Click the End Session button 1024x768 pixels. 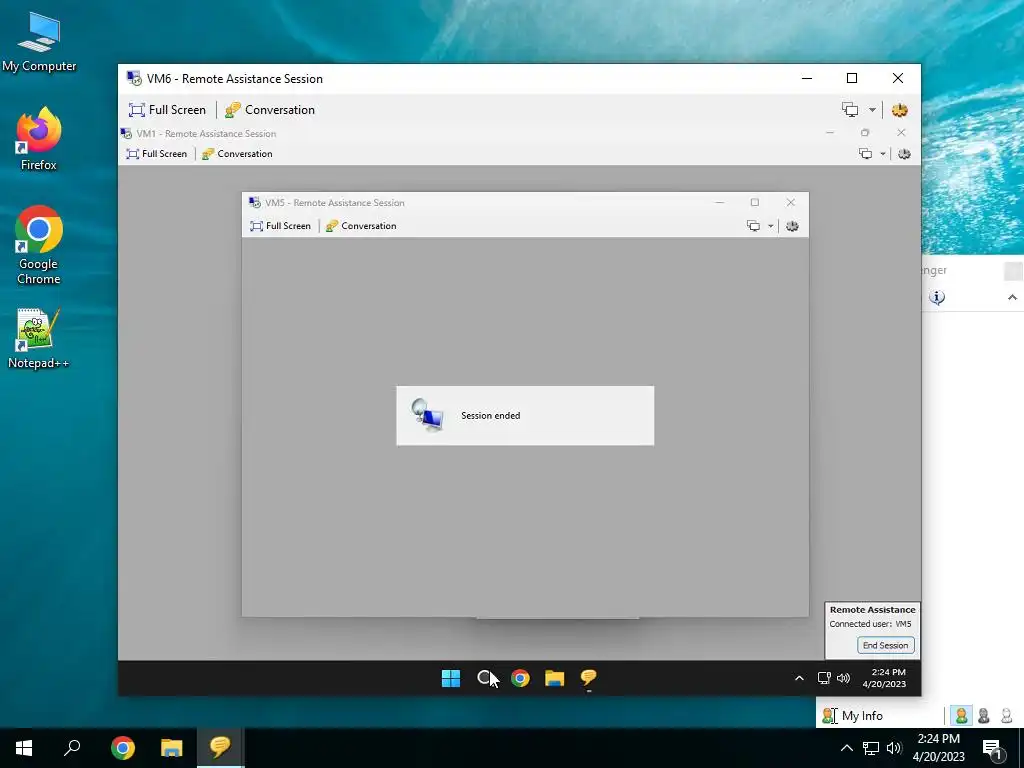tap(885, 645)
